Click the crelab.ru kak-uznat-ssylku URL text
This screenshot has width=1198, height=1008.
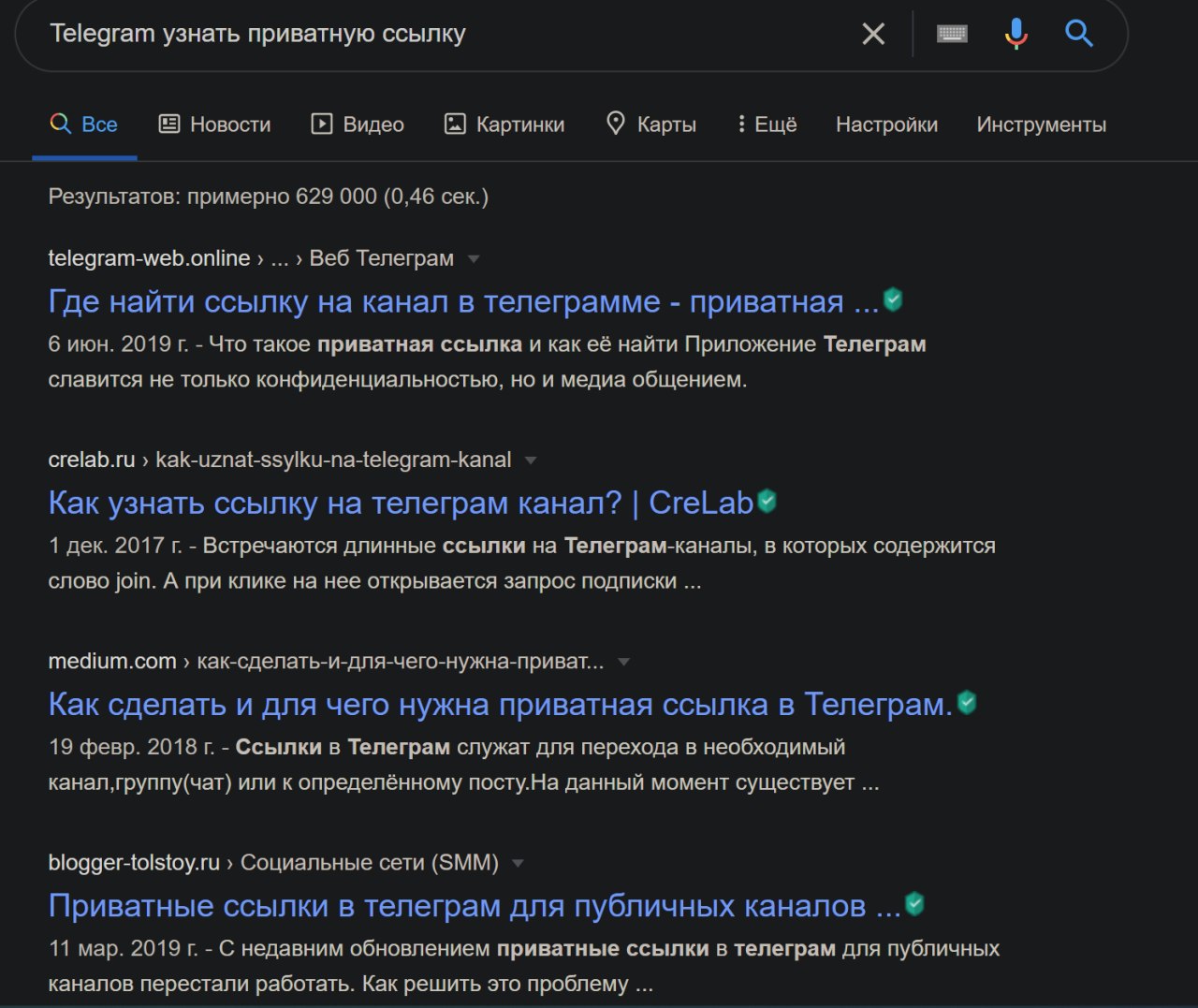point(280,460)
